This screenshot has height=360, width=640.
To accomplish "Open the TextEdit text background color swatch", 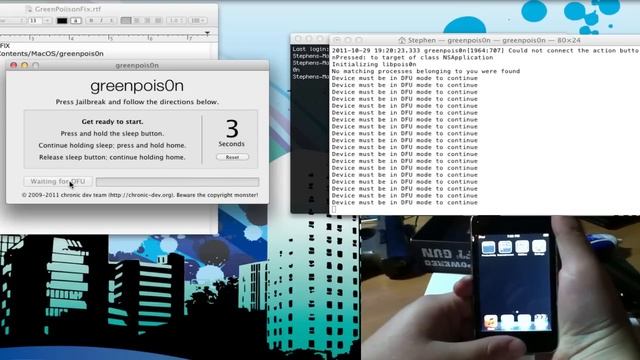I will pyautogui.click(x=76, y=20).
